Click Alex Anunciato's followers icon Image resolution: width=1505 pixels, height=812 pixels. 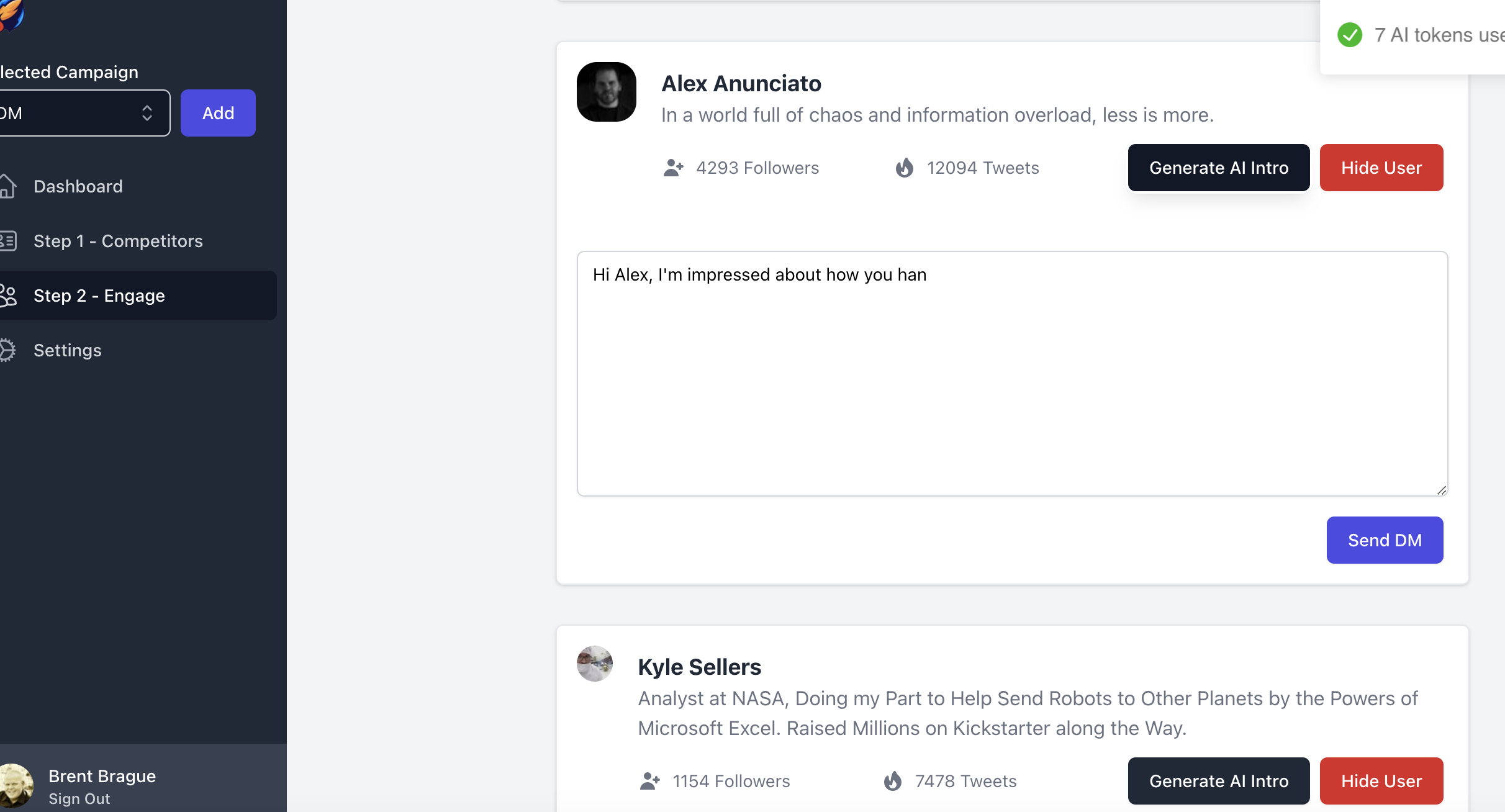673,168
